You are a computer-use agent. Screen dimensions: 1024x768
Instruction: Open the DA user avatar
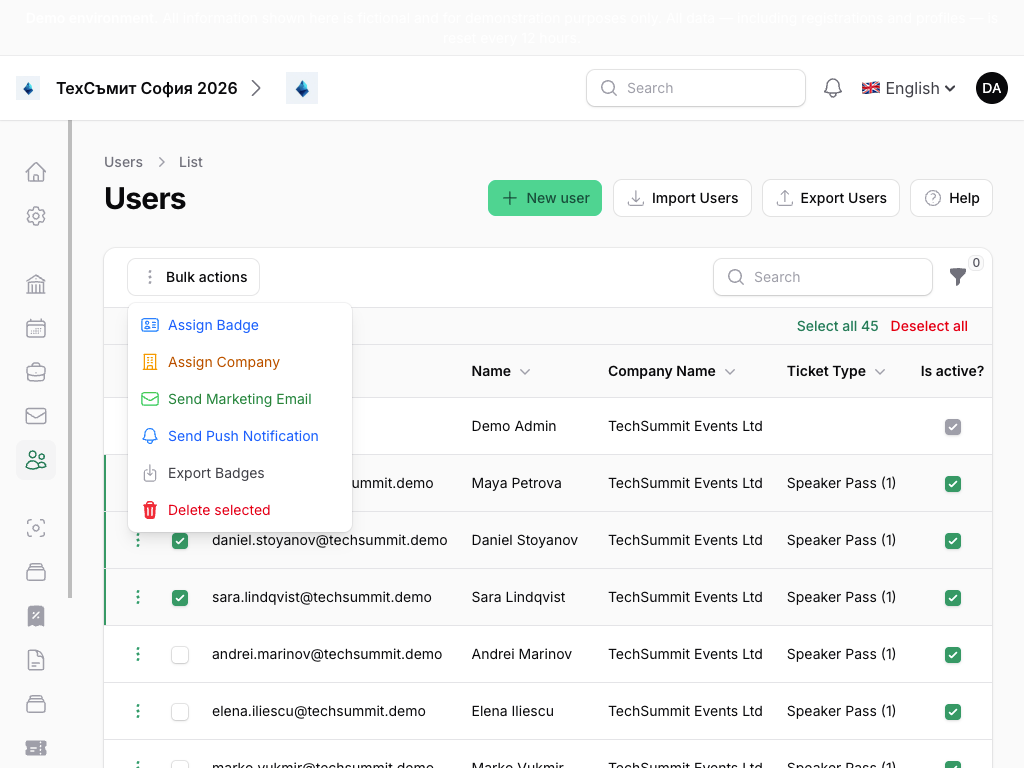click(991, 88)
